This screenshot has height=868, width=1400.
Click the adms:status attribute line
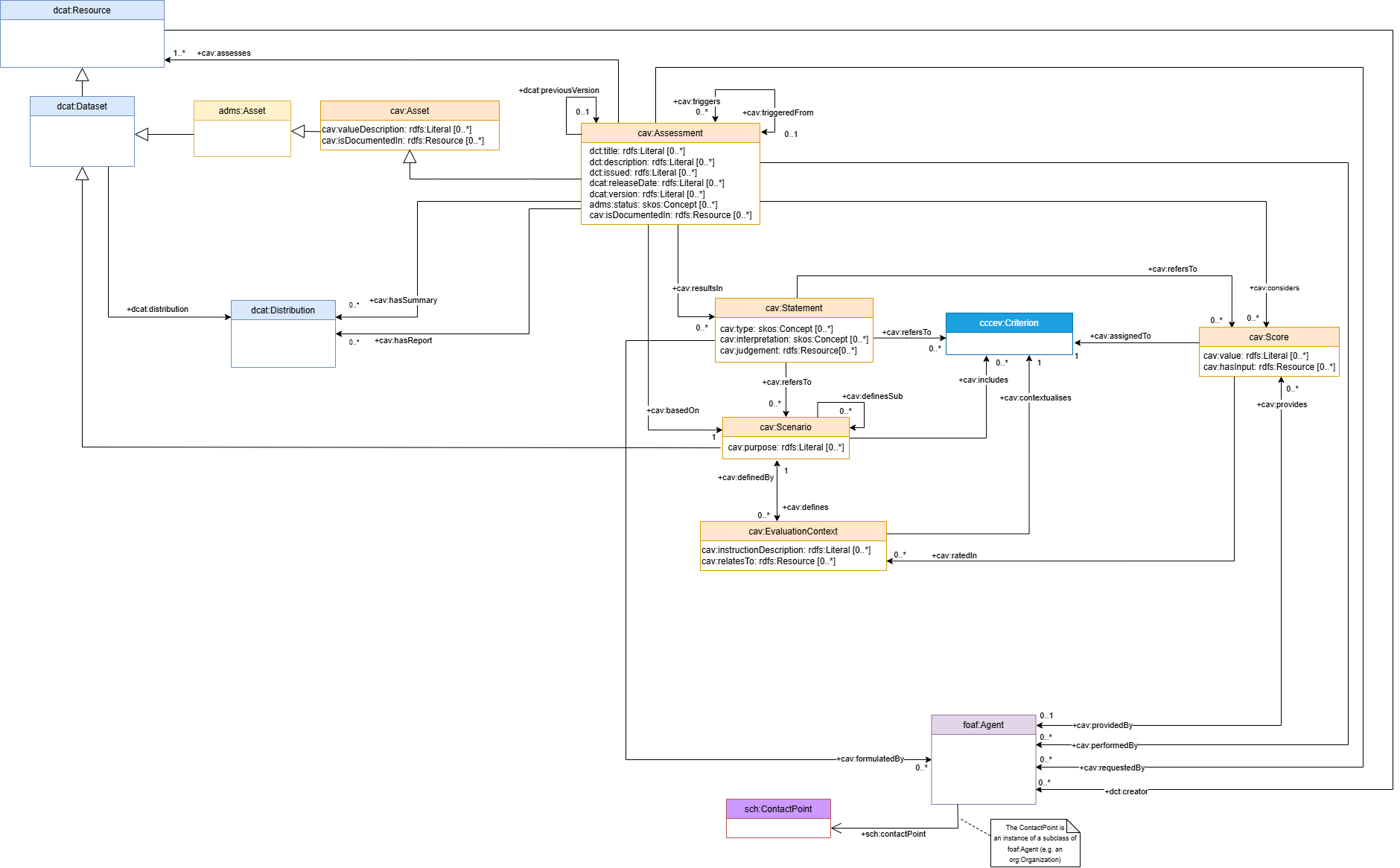point(654,205)
